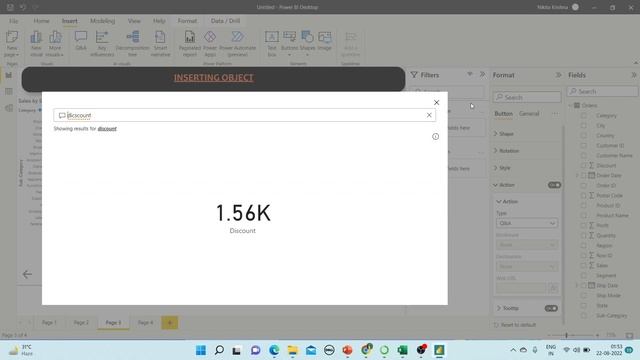Click the Format pane search box
Screen dimensions: 640x360
(527, 97)
